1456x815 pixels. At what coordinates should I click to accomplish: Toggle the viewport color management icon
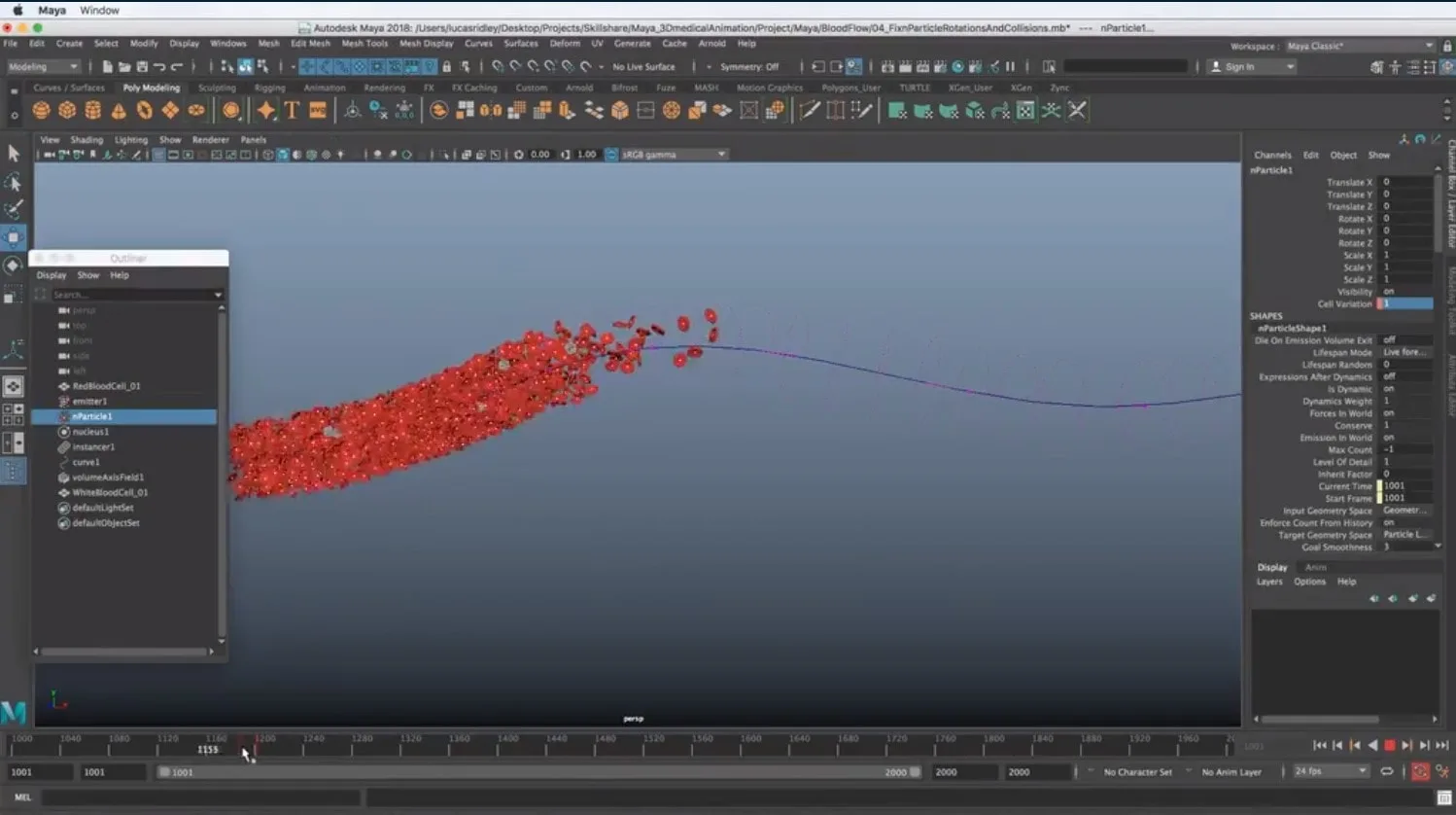[x=611, y=155]
